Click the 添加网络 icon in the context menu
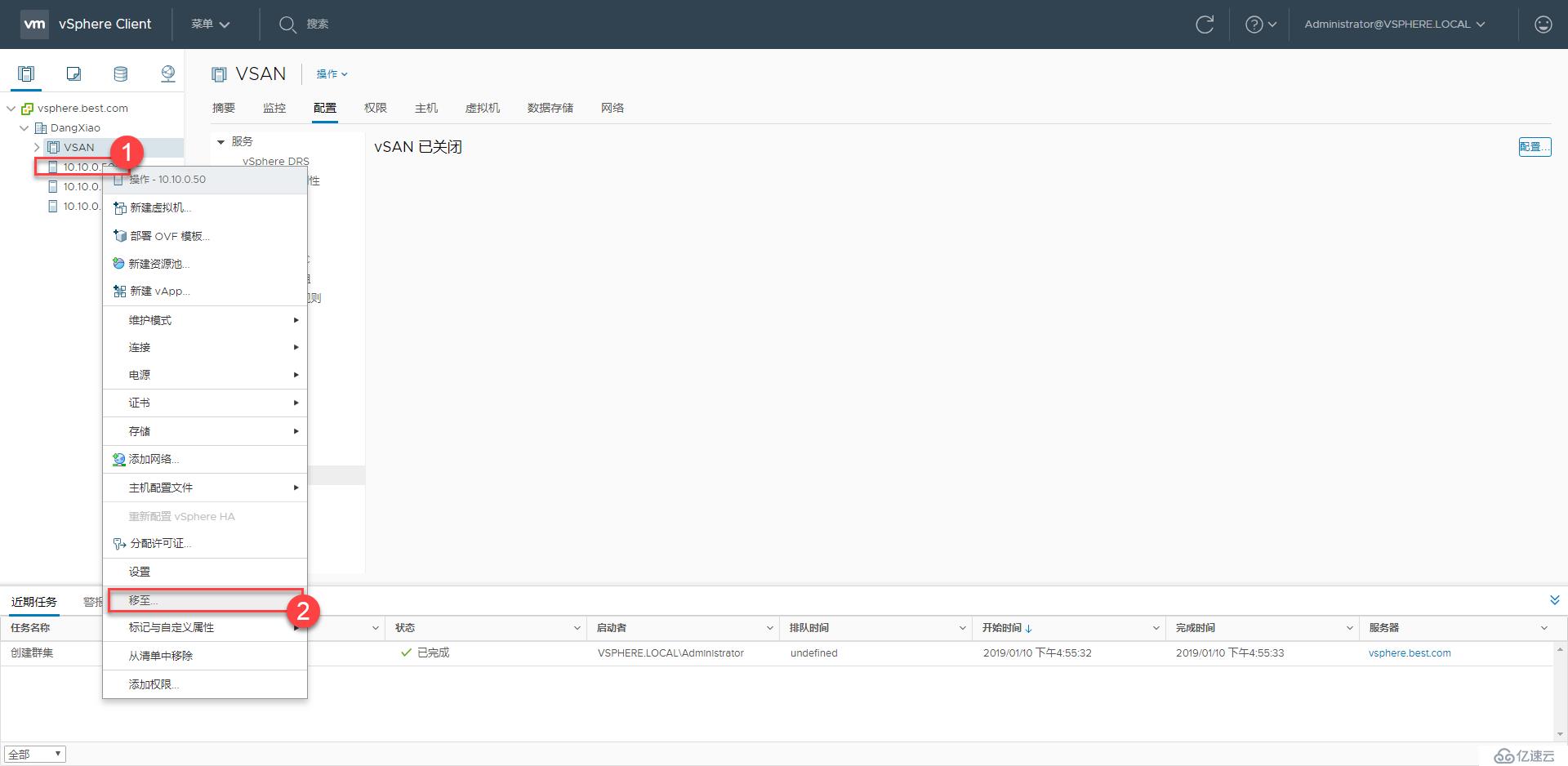The image size is (1568, 766). pos(119,459)
